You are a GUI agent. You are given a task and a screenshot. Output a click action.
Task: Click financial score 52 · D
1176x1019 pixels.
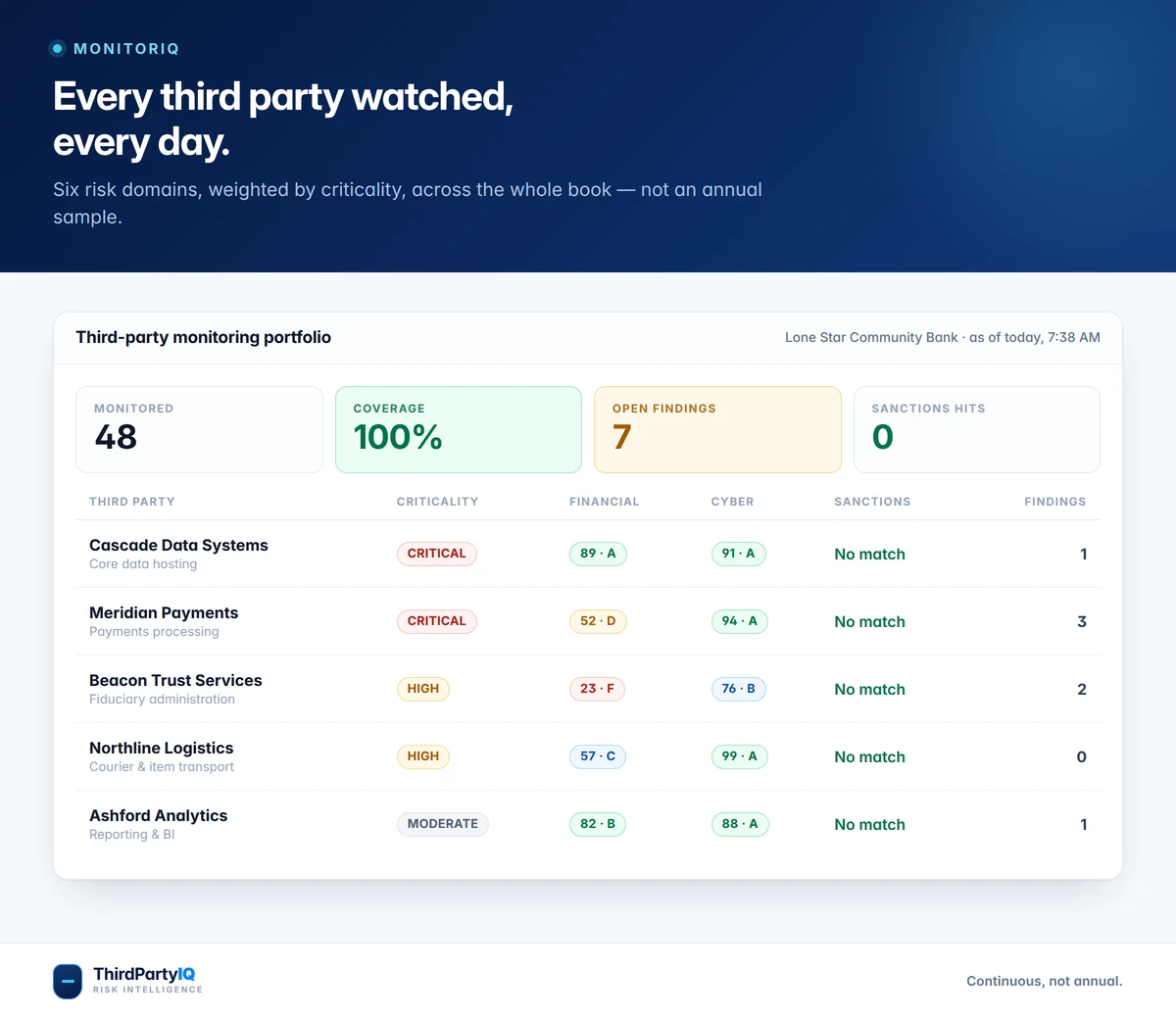point(598,621)
